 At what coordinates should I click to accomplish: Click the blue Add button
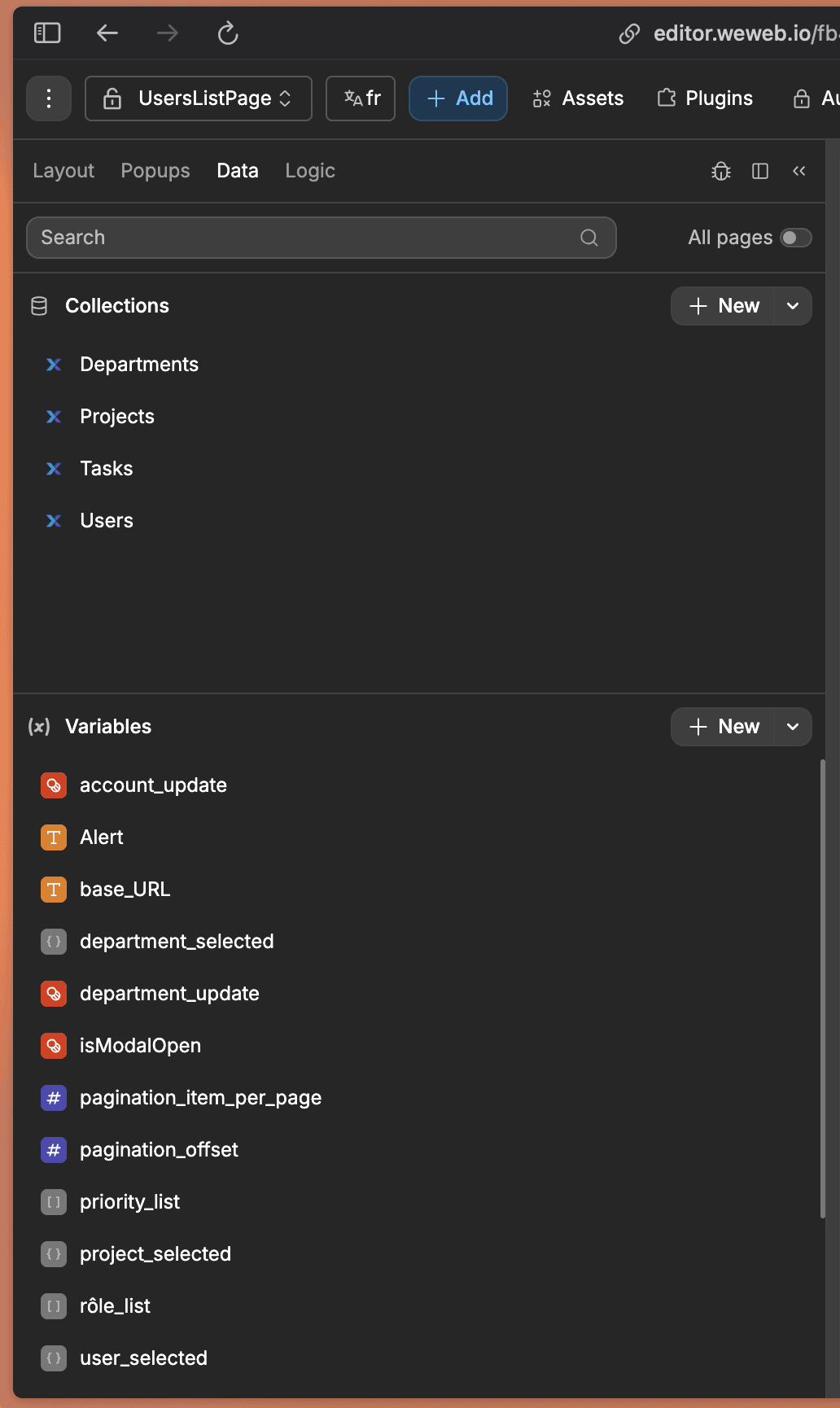[x=458, y=98]
